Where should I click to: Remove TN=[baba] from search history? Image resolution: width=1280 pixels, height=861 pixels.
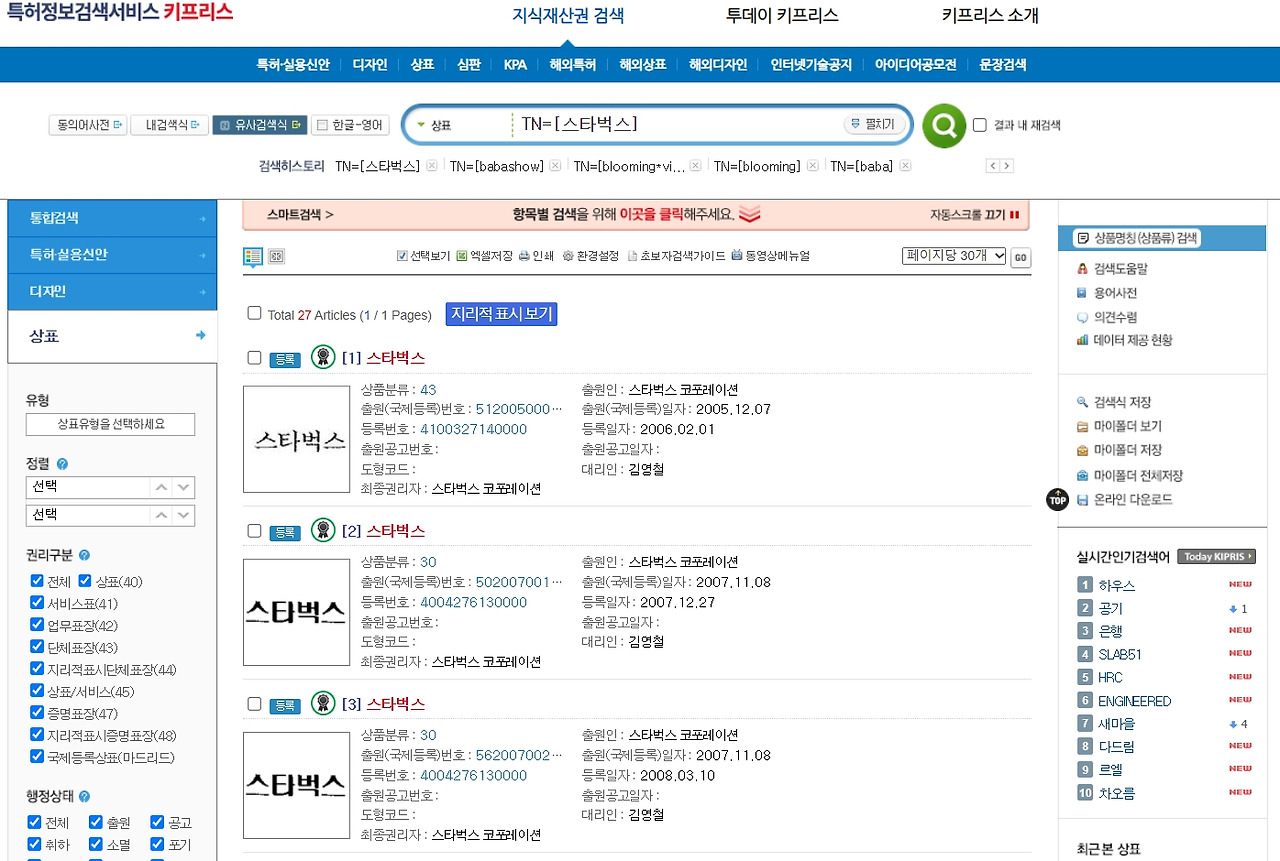(x=904, y=166)
